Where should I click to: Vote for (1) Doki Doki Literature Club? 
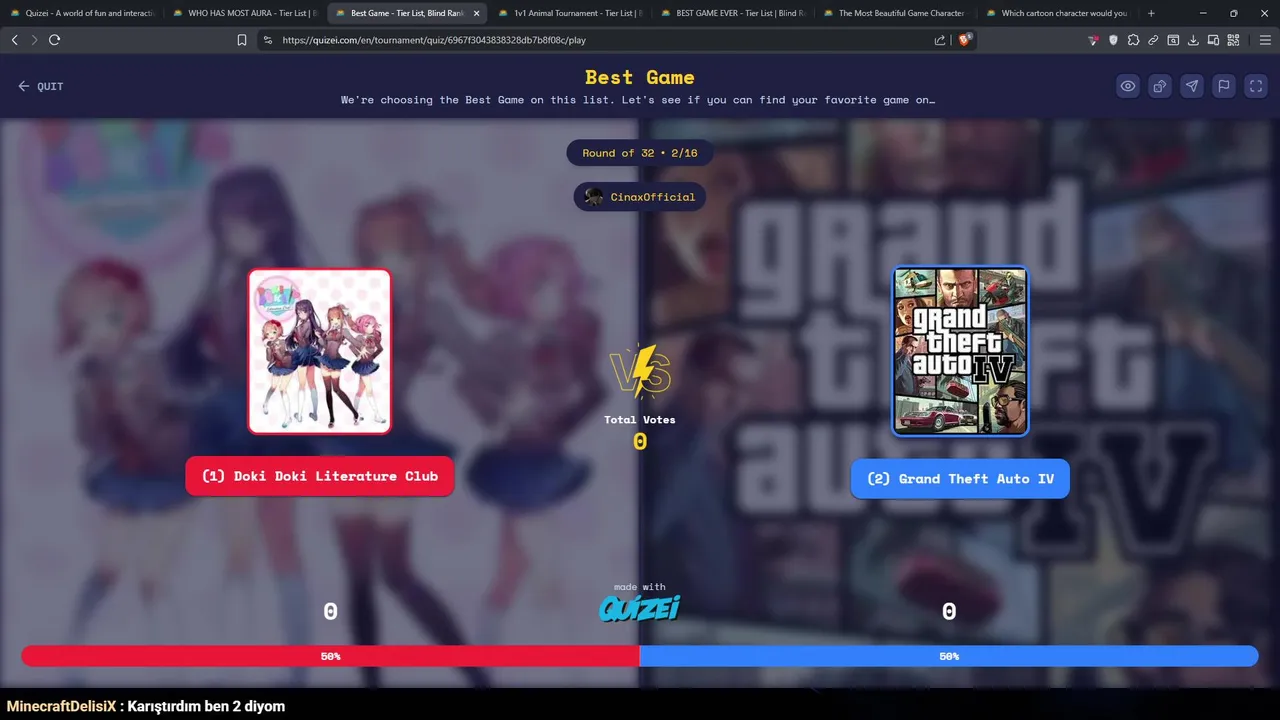coord(319,476)
